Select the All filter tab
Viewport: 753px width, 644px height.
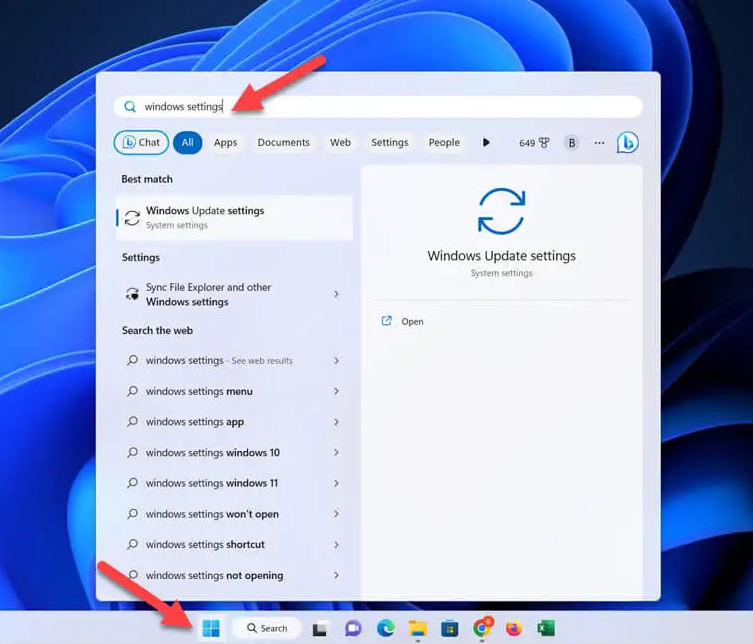coord(187,143)
